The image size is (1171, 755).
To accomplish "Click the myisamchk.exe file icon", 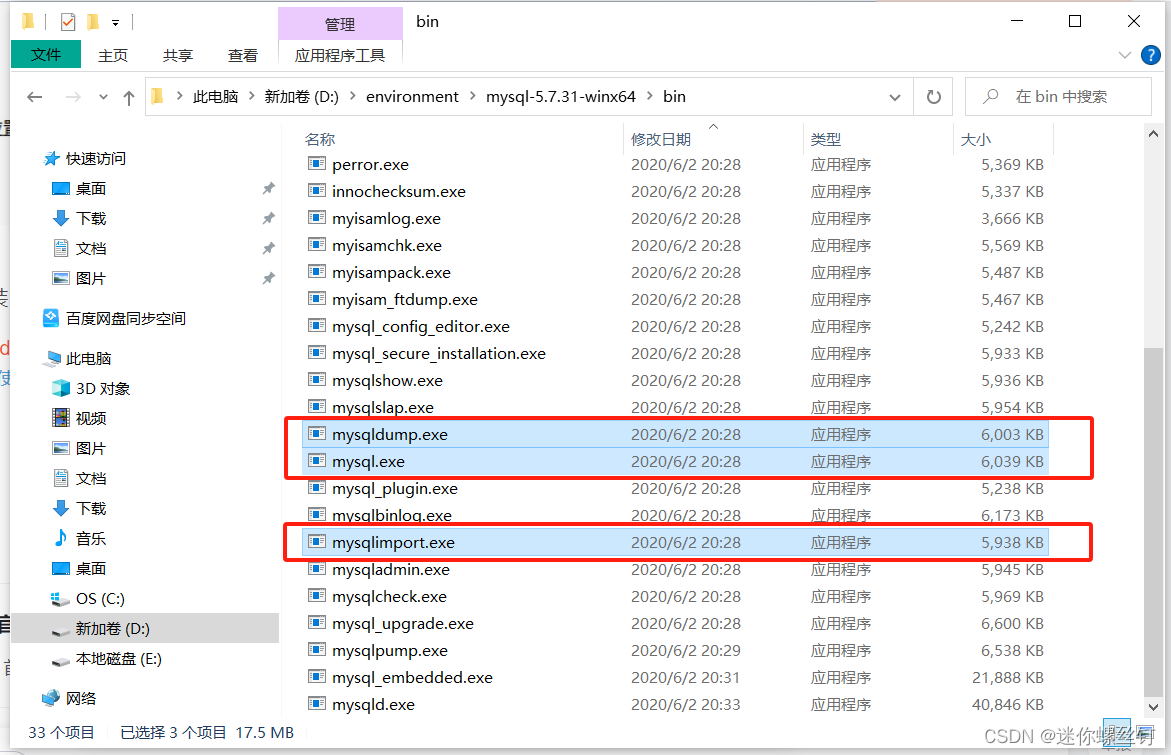I will click(x=317, y=245).
